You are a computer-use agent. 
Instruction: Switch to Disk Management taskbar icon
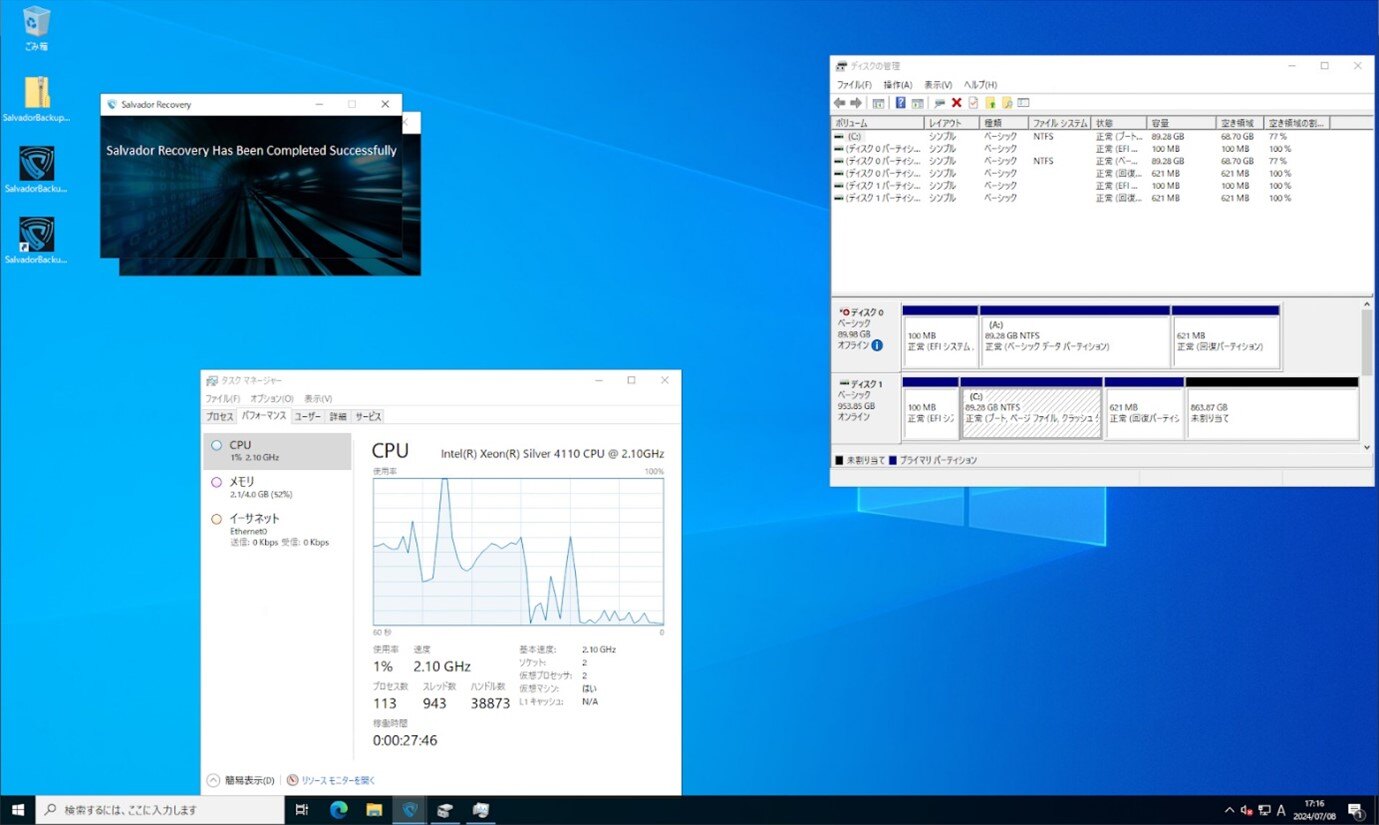click(x=445, y=810)
